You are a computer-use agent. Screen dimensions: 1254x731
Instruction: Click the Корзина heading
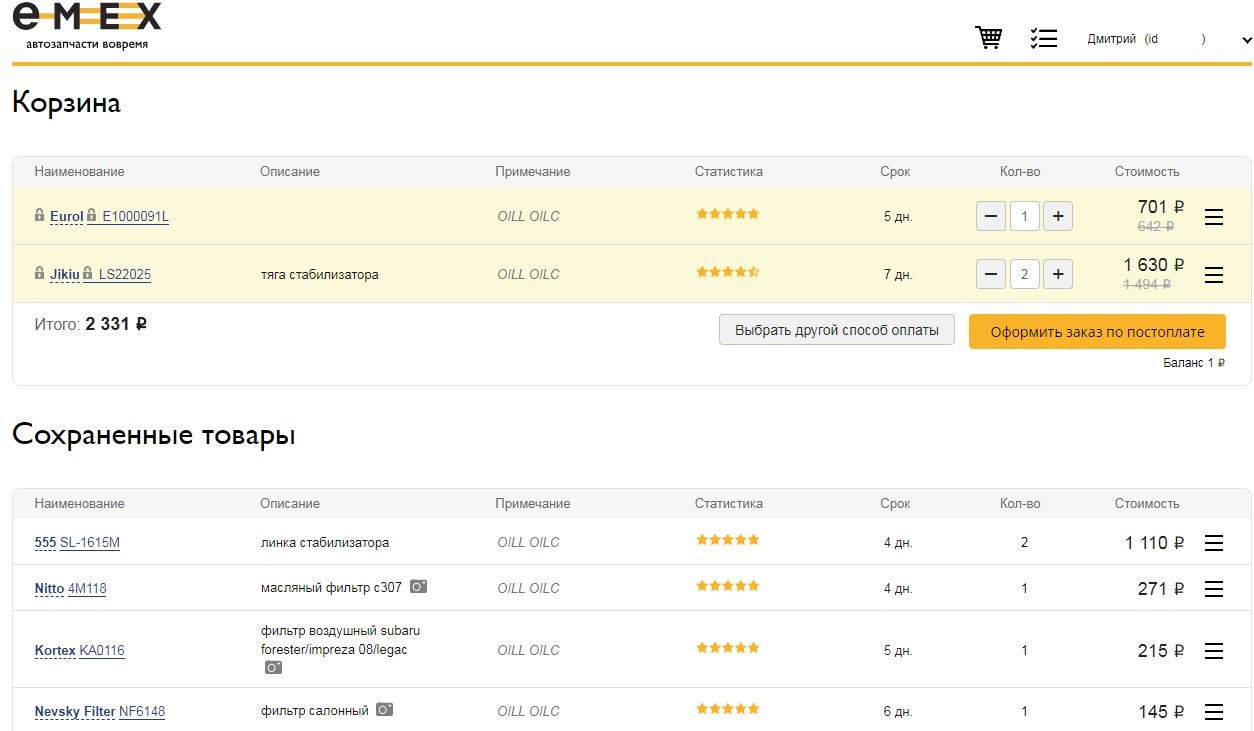(66, 103)
